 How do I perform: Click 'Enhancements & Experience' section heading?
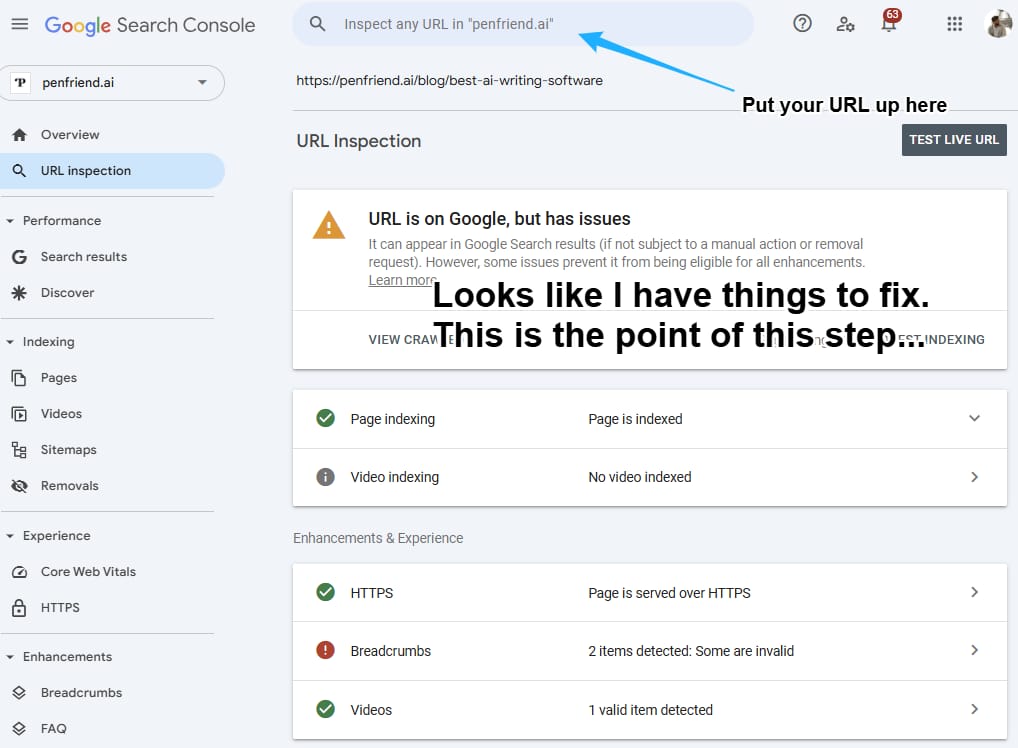[x=378, y=538]
